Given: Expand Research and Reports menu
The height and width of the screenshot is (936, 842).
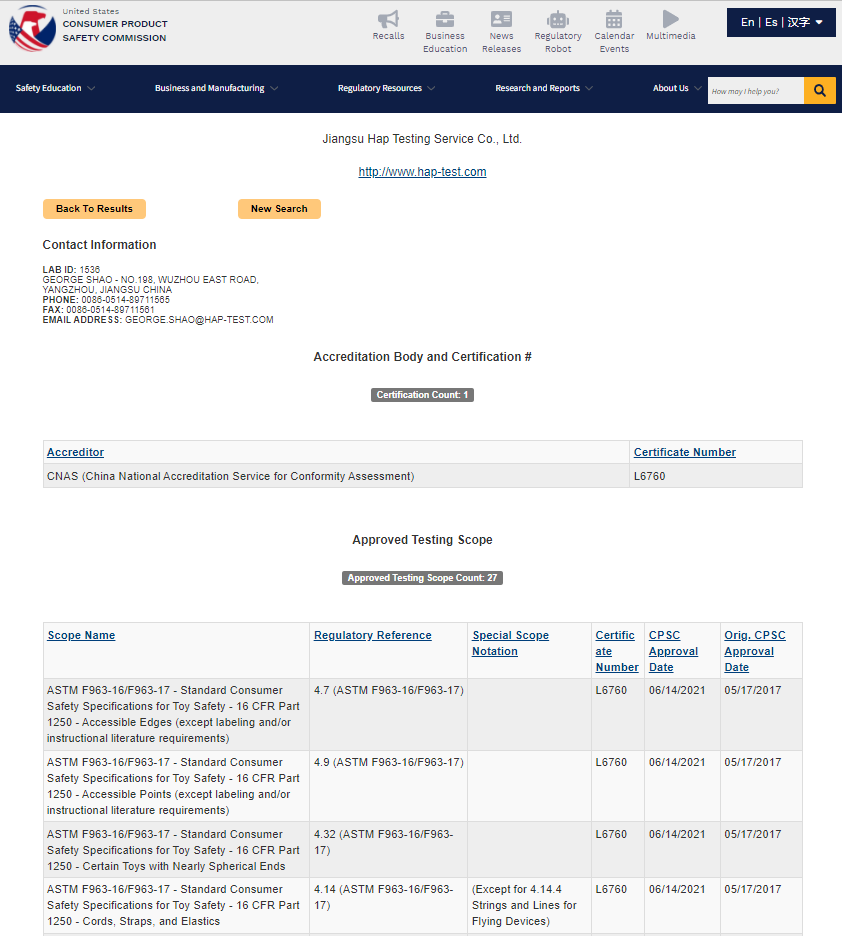Looking at the screenshot, I should [x=544, y=88].
